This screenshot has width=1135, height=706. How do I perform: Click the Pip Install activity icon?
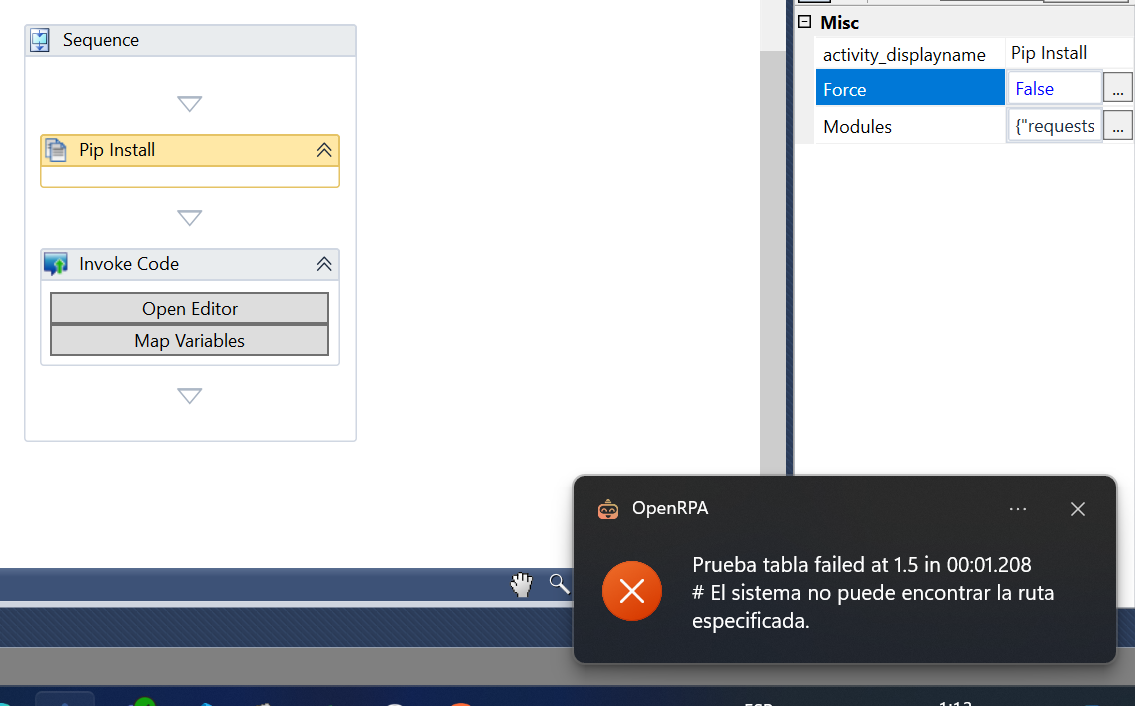click(56, 150)
